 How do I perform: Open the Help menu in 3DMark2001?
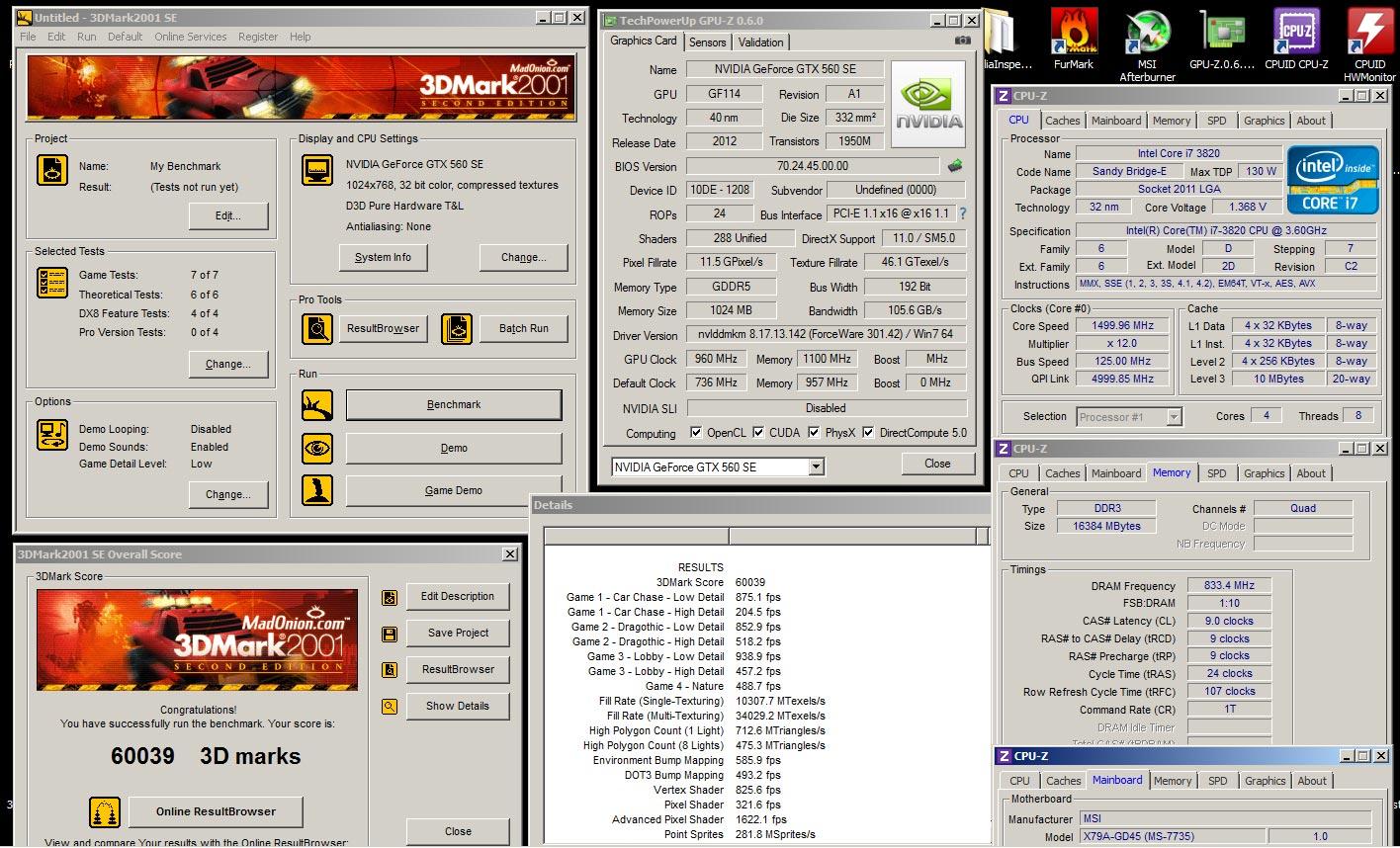coord(301,37)
